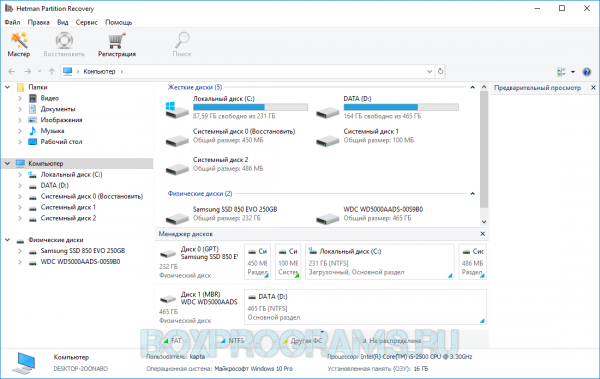Viewport: 600px width, 379px height.
Task: Click the up-arrow navigation button
Action: click(52, 71)
